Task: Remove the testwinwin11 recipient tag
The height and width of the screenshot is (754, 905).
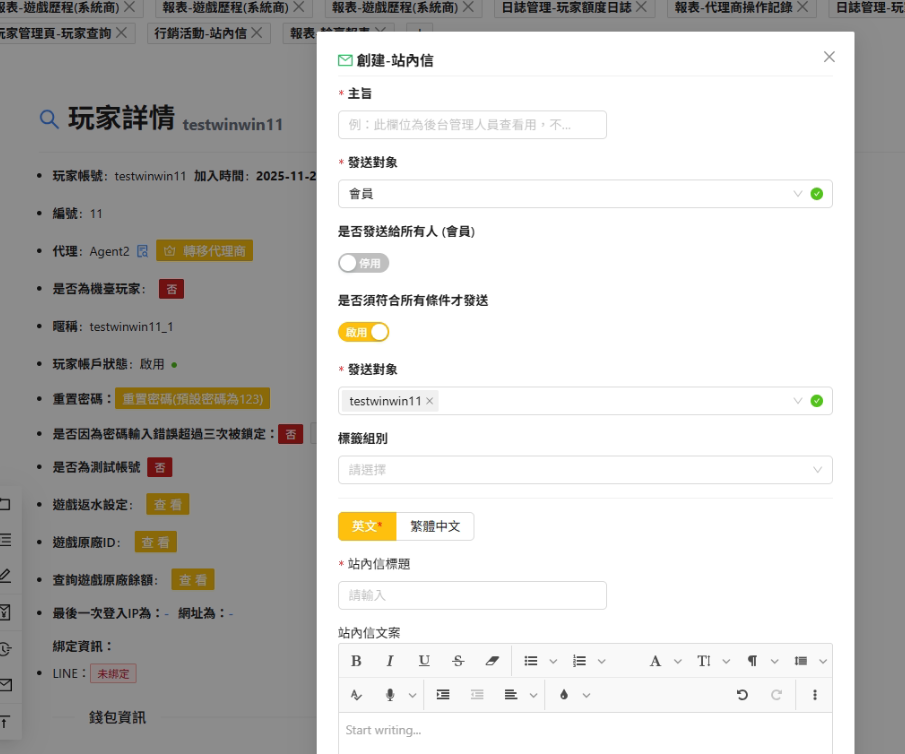Action: coord(430,401)
